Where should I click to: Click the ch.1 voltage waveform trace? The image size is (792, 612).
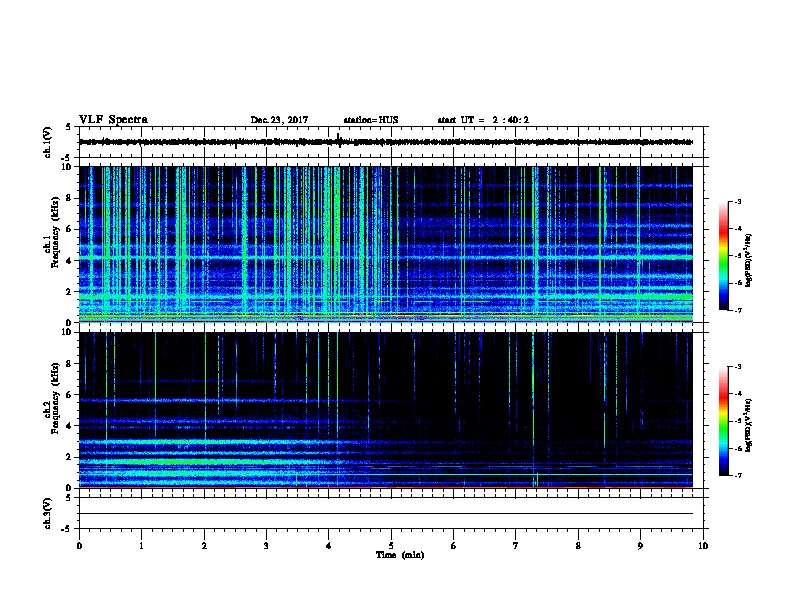[x=386, y=142]
